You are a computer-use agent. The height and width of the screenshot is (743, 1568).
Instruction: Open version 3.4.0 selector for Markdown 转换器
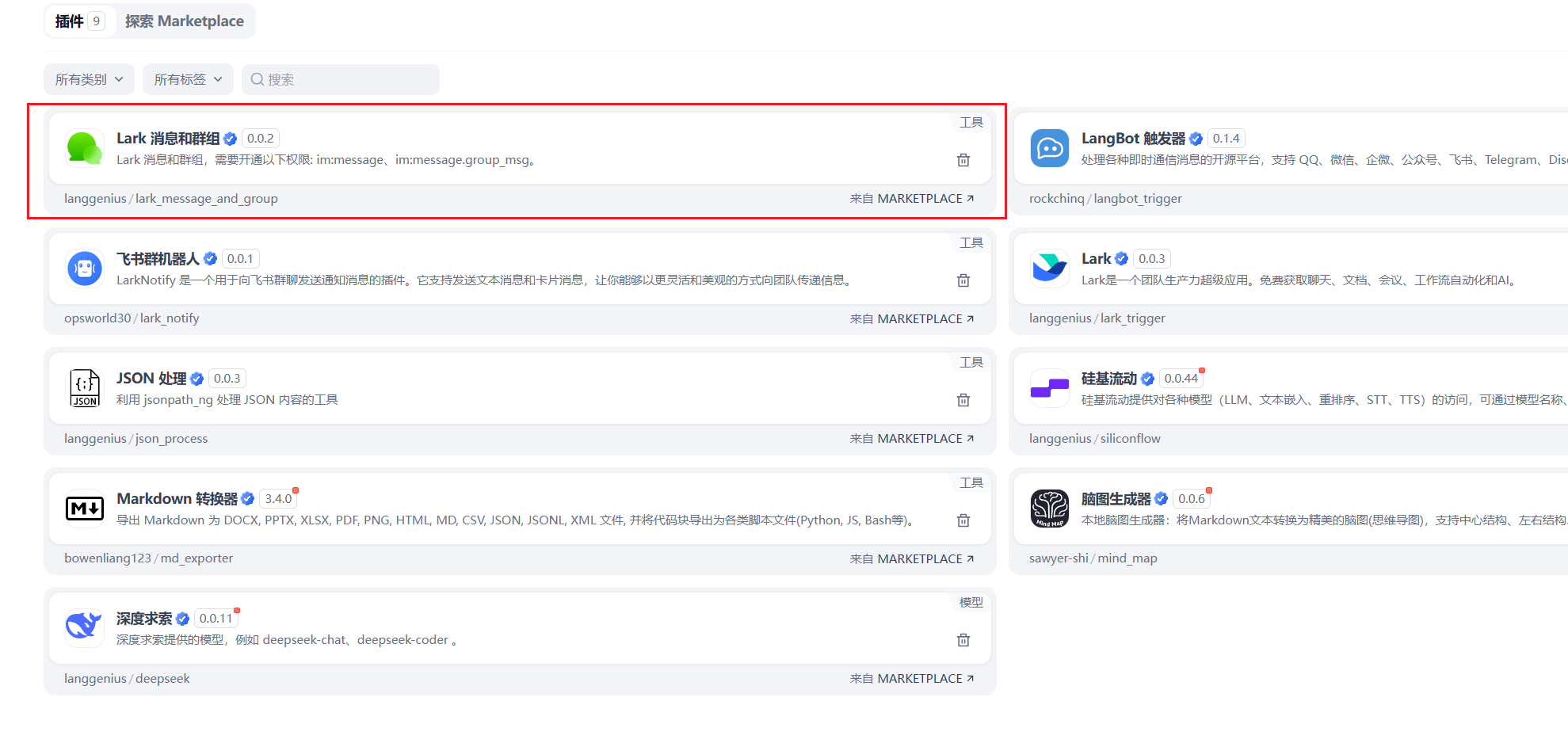click(279, 499)
